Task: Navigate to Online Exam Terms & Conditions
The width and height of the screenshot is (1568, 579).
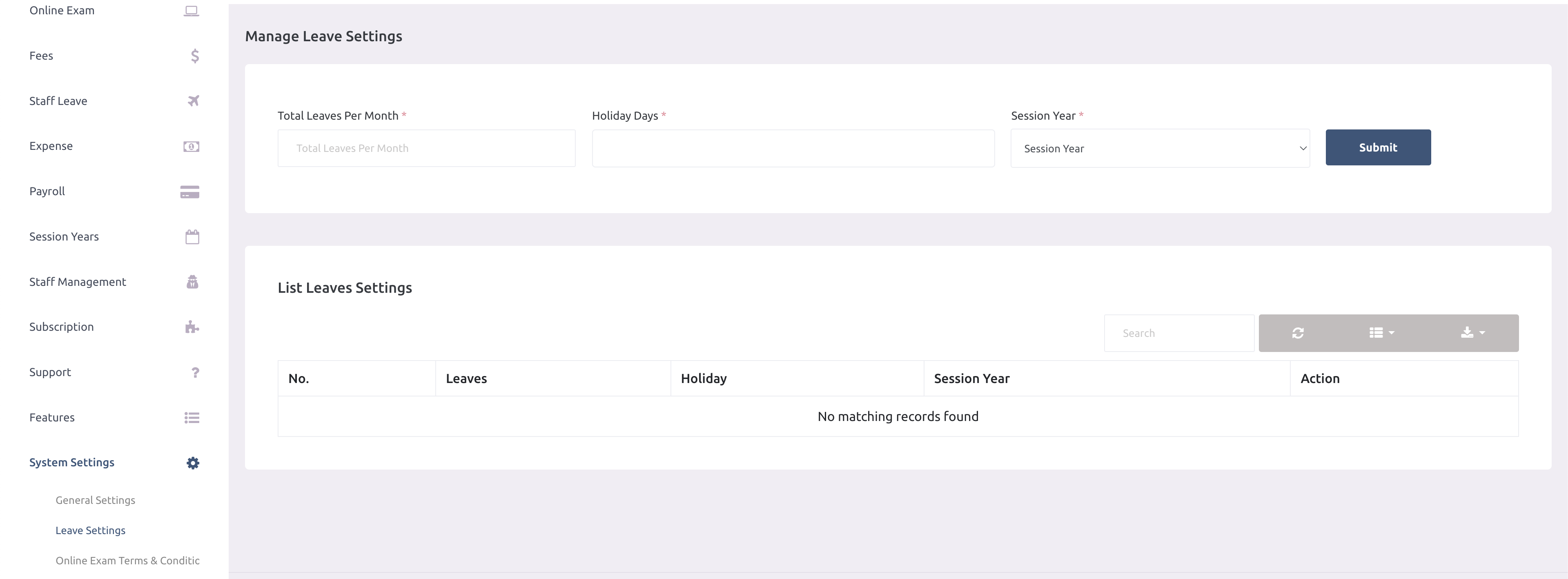Action: [127, 560]
